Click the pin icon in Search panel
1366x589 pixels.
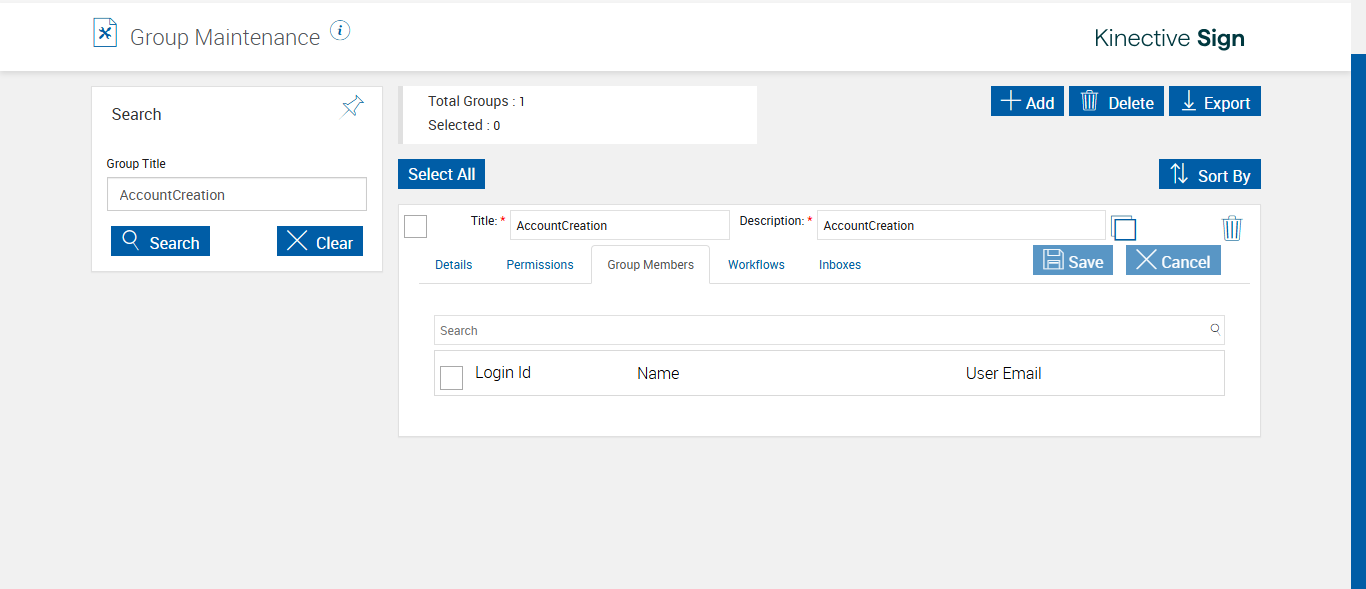click(x=352, y=106)
